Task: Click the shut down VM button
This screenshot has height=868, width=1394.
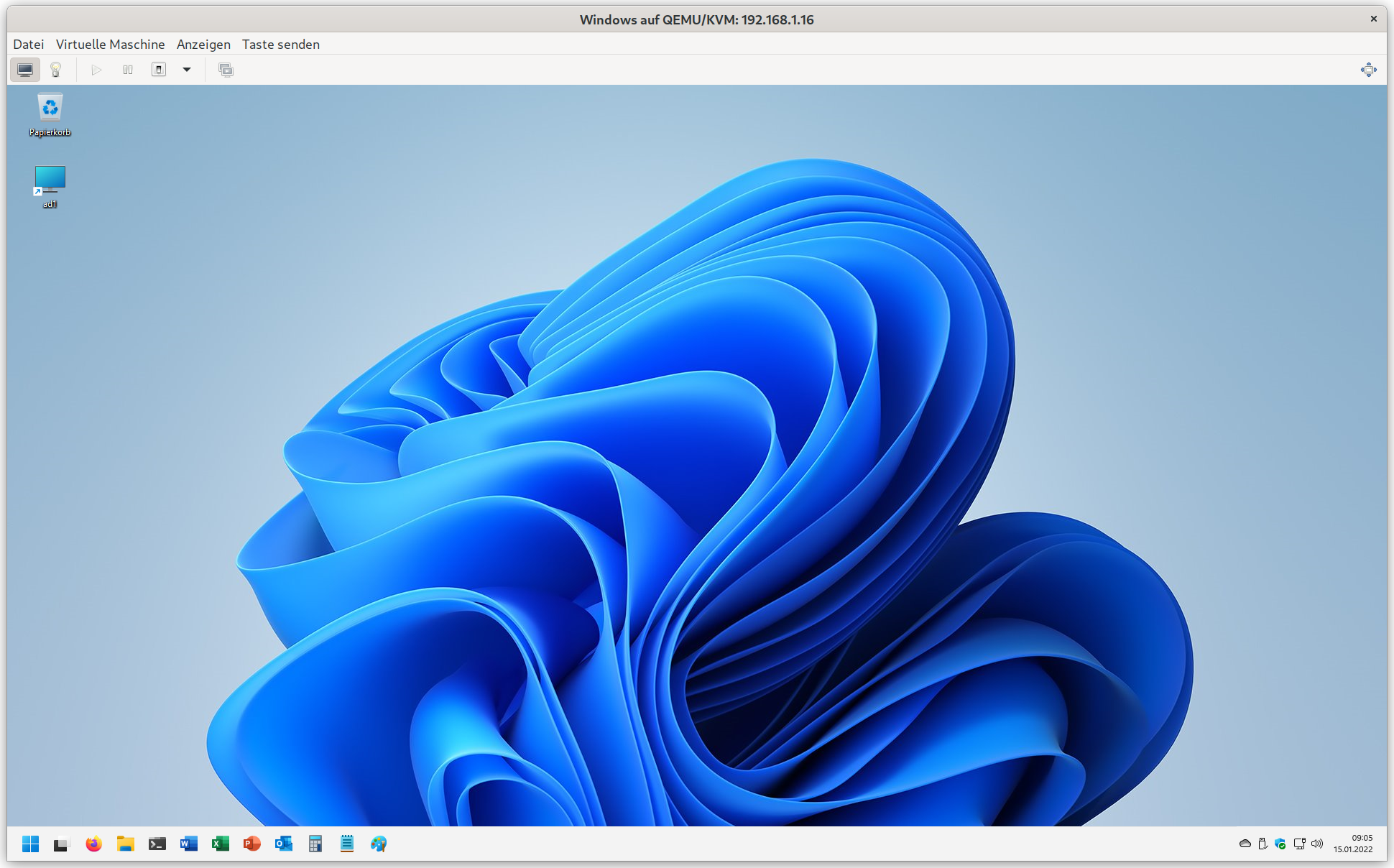Action: (159, 70)
